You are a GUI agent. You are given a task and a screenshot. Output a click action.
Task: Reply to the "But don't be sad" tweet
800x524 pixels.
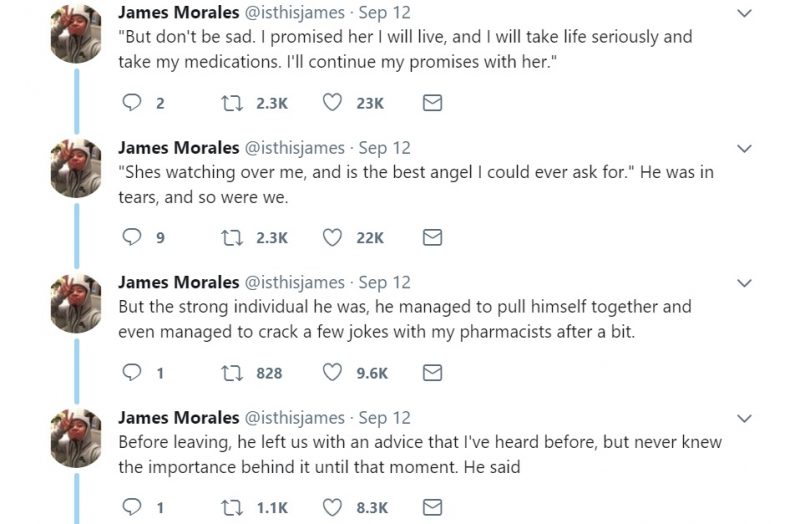[x=132, y=103]
